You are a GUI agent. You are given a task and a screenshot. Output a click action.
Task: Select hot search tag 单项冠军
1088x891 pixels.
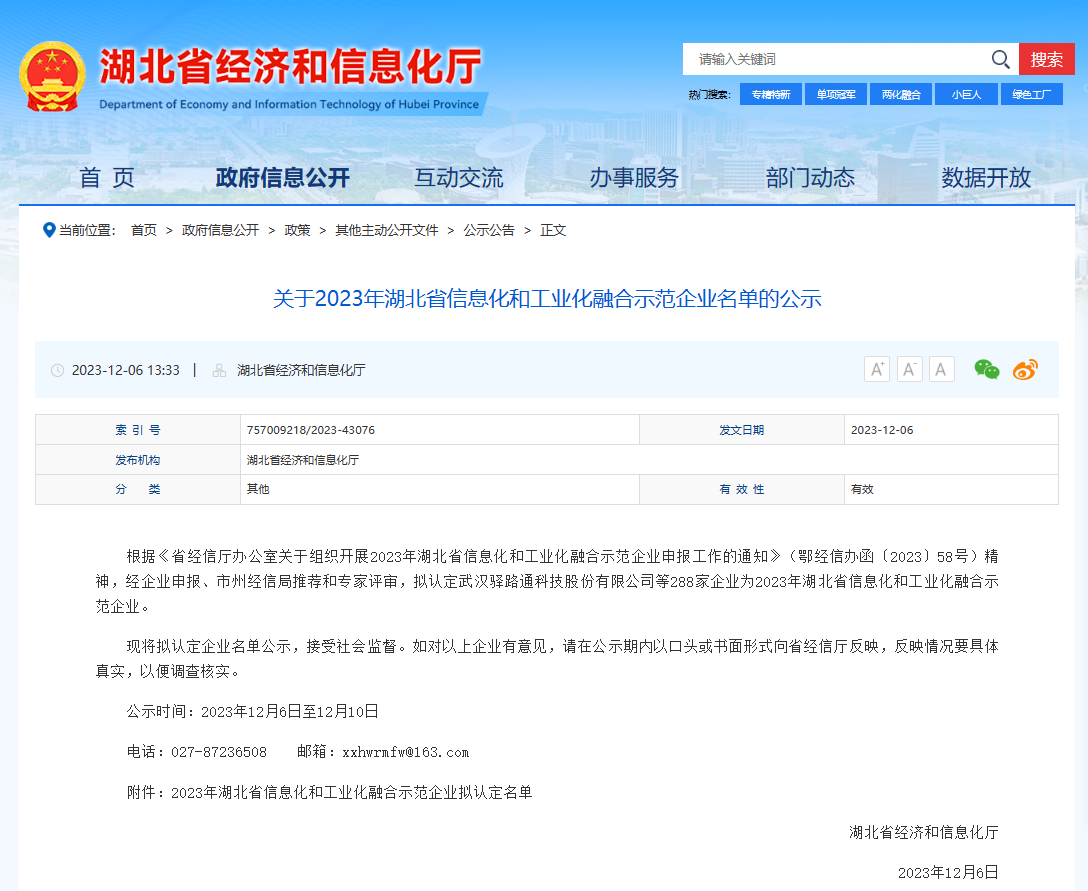point(835,94)
